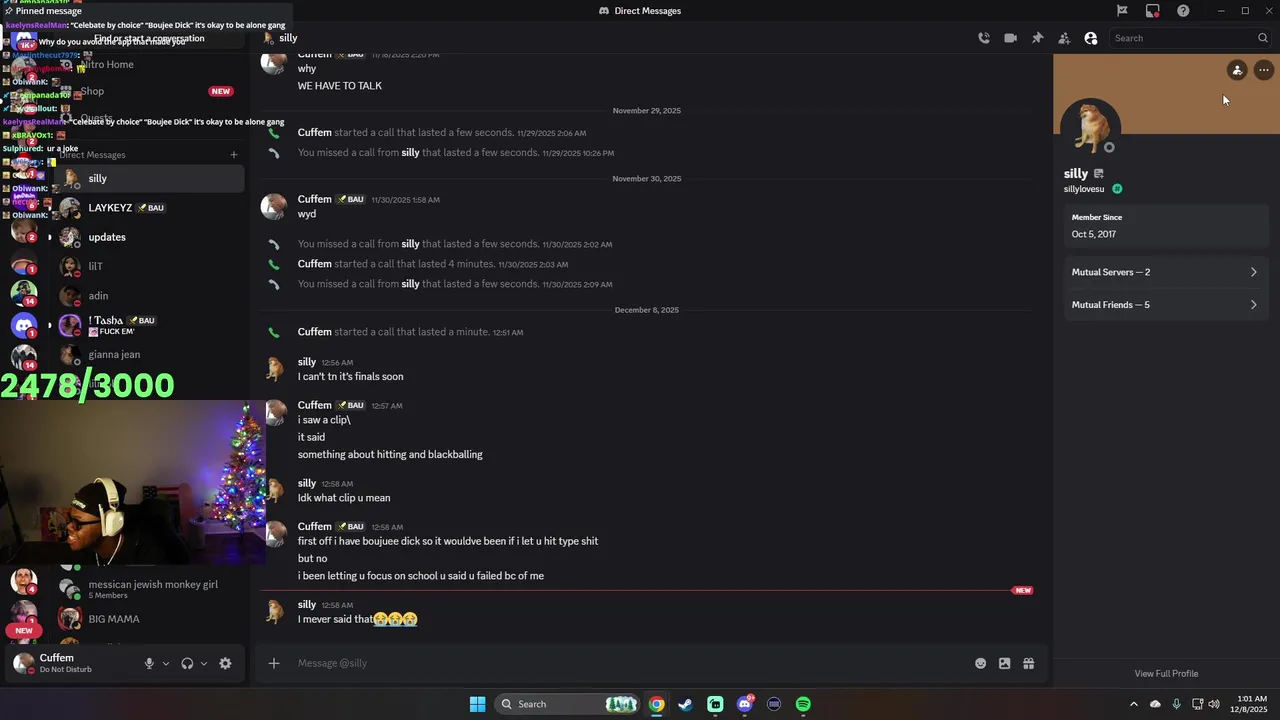This screenshot has height=720, width=1280.
Task: Open the !Tasha direct message
Action: tap(150, 325)
